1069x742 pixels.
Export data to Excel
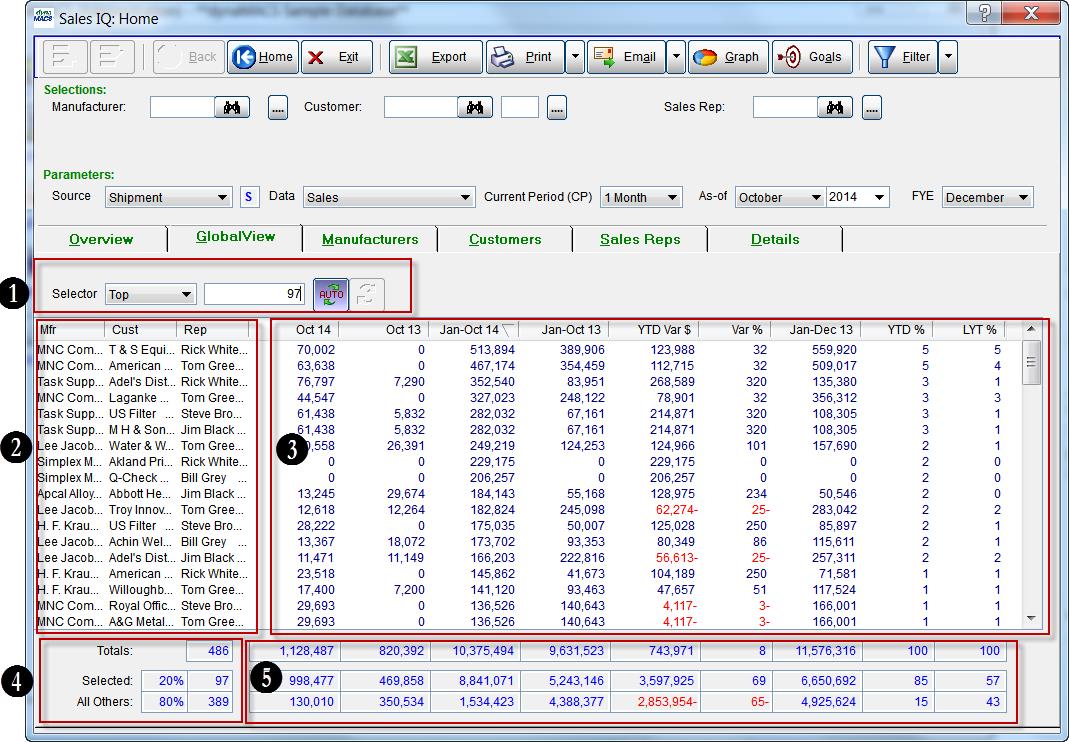tap(436, 57)
